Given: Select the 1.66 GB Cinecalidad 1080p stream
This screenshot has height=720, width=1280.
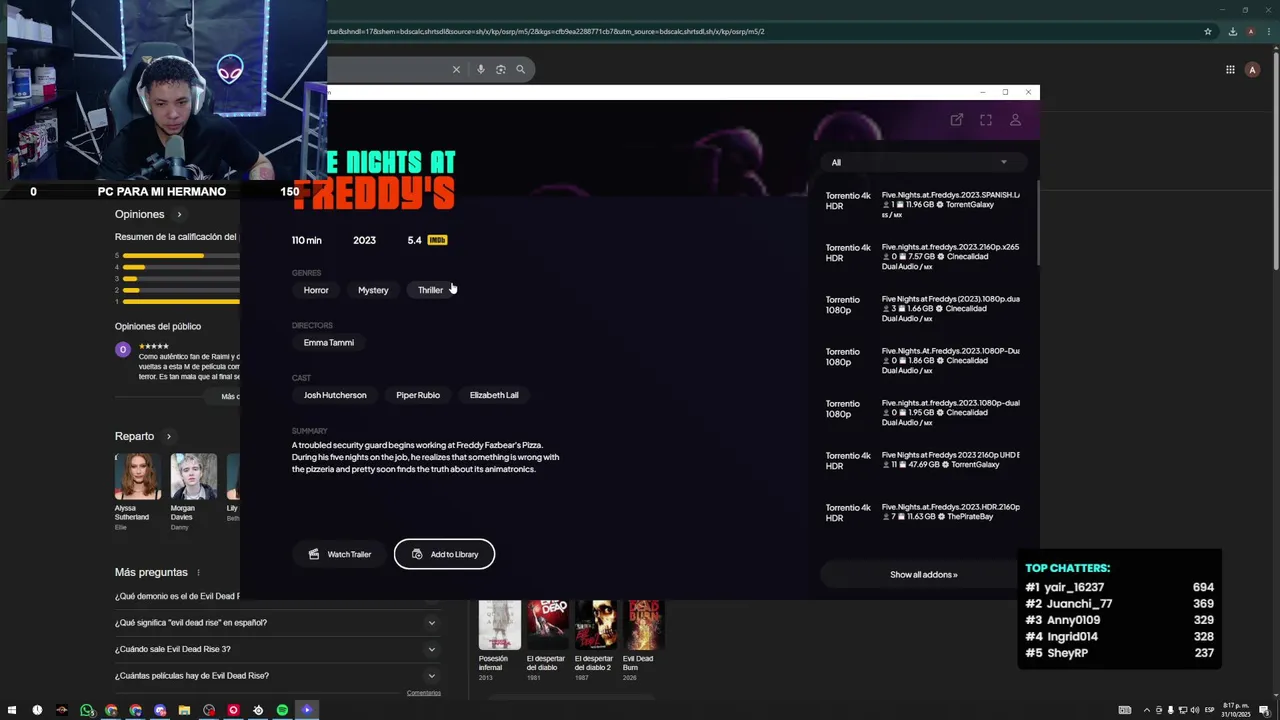Looking at the screenshot, I should point(922,308).
